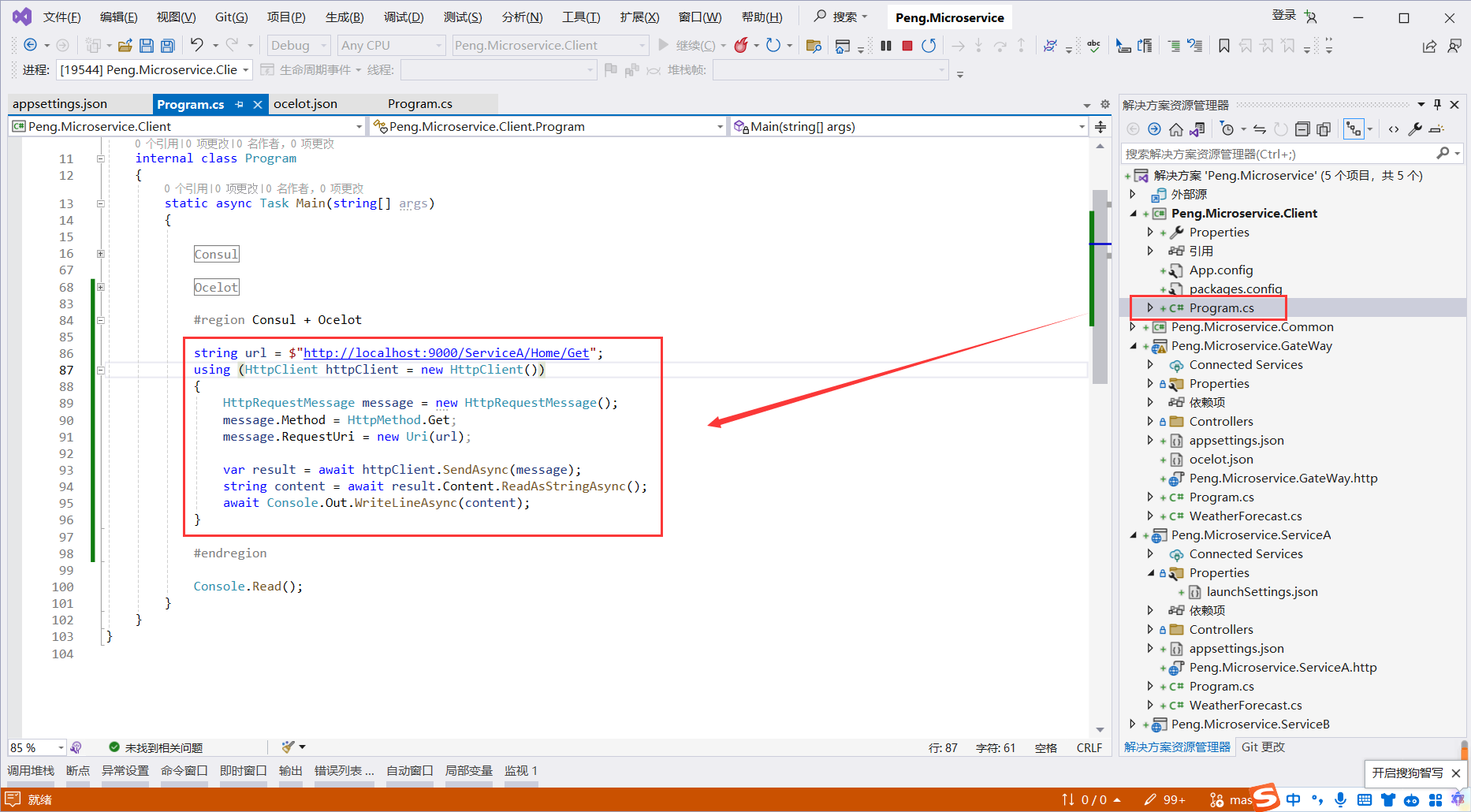Pin the Program.cs editor tab
This screenshot has width=1471, height=812.
pyautogui.click(x=239, y=104)
